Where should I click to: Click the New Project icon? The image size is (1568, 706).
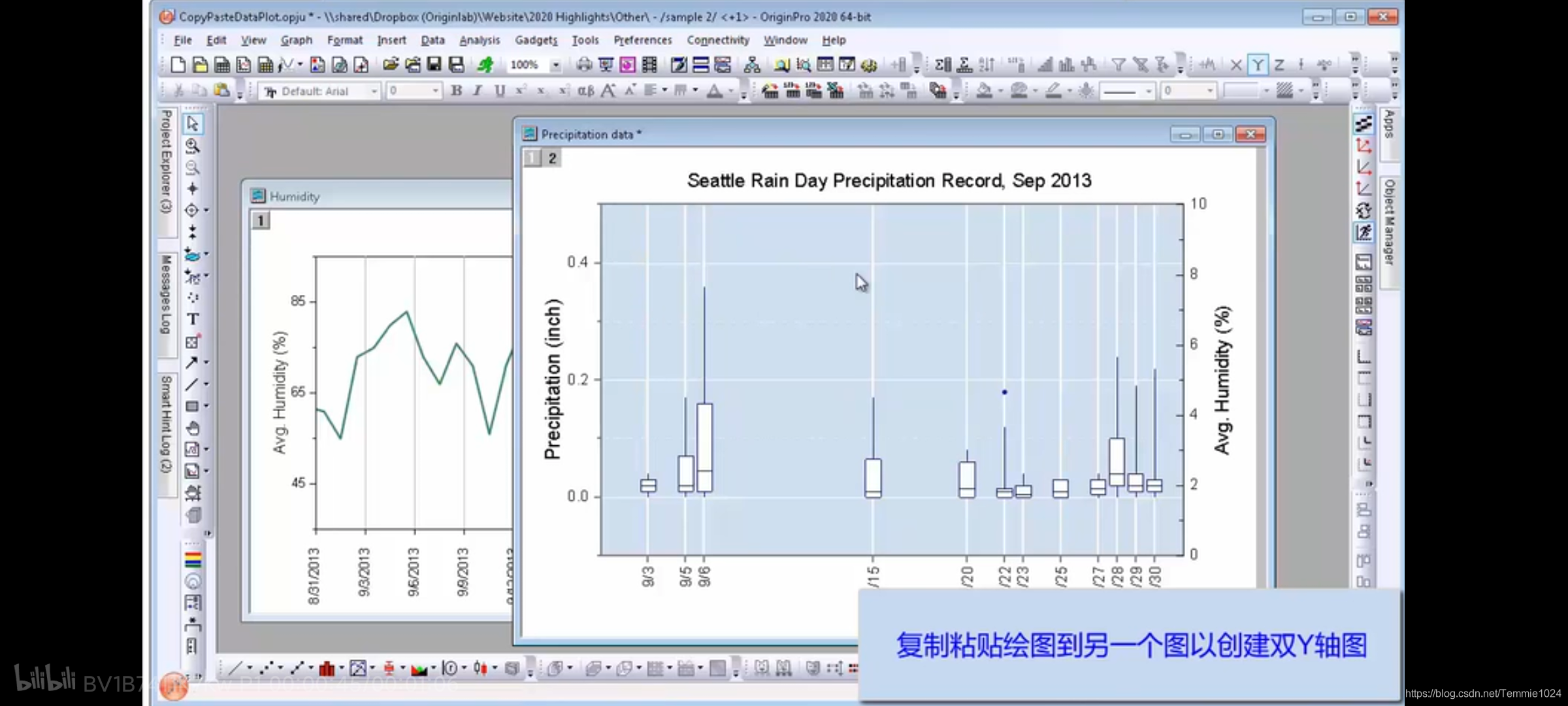178,65
